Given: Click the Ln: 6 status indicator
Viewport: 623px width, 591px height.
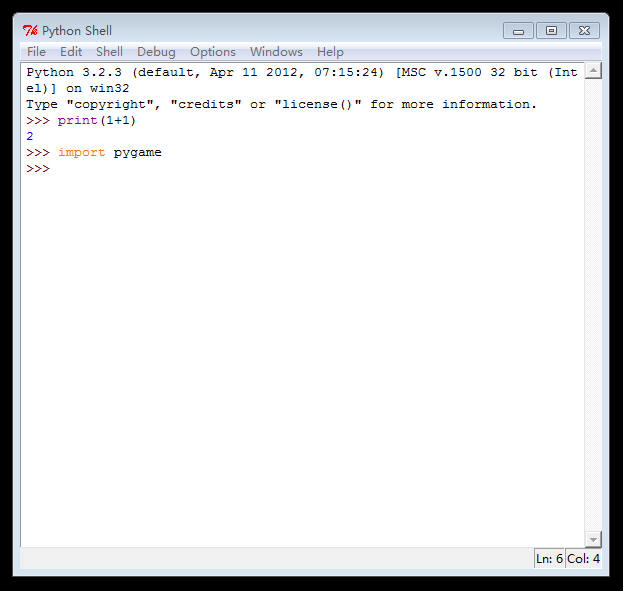Looking at the screenshot, I should pos(549,559).
